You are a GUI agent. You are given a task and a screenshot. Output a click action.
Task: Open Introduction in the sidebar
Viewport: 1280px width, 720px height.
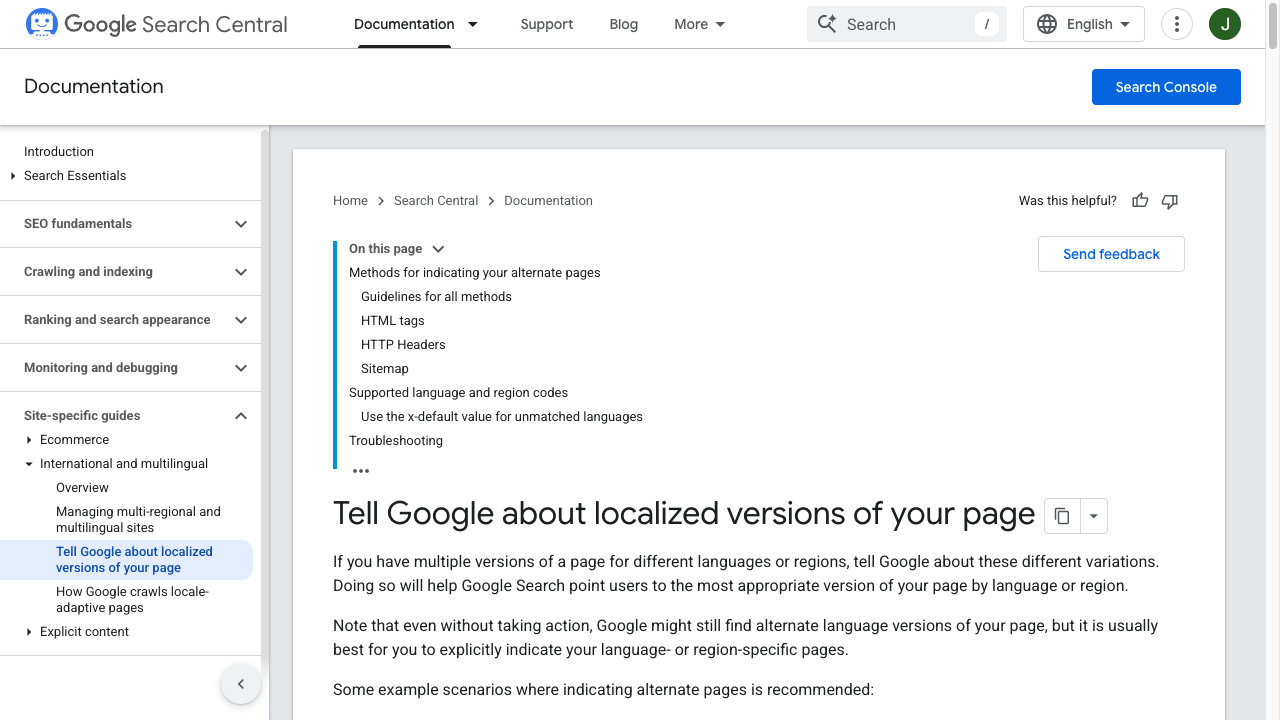(x=59, y=152)
